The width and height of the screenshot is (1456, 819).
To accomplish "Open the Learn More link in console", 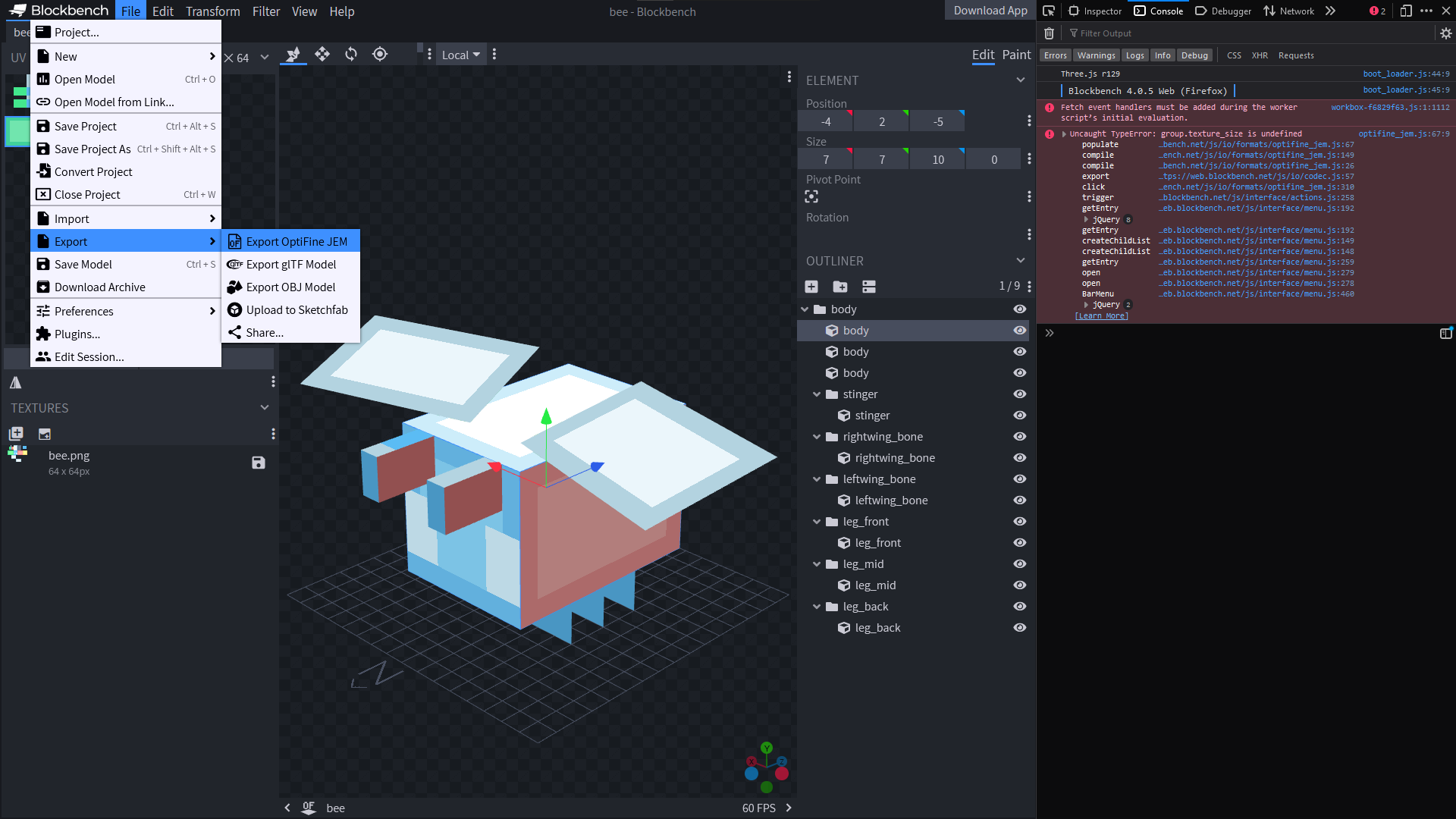I will point(1102,315).
